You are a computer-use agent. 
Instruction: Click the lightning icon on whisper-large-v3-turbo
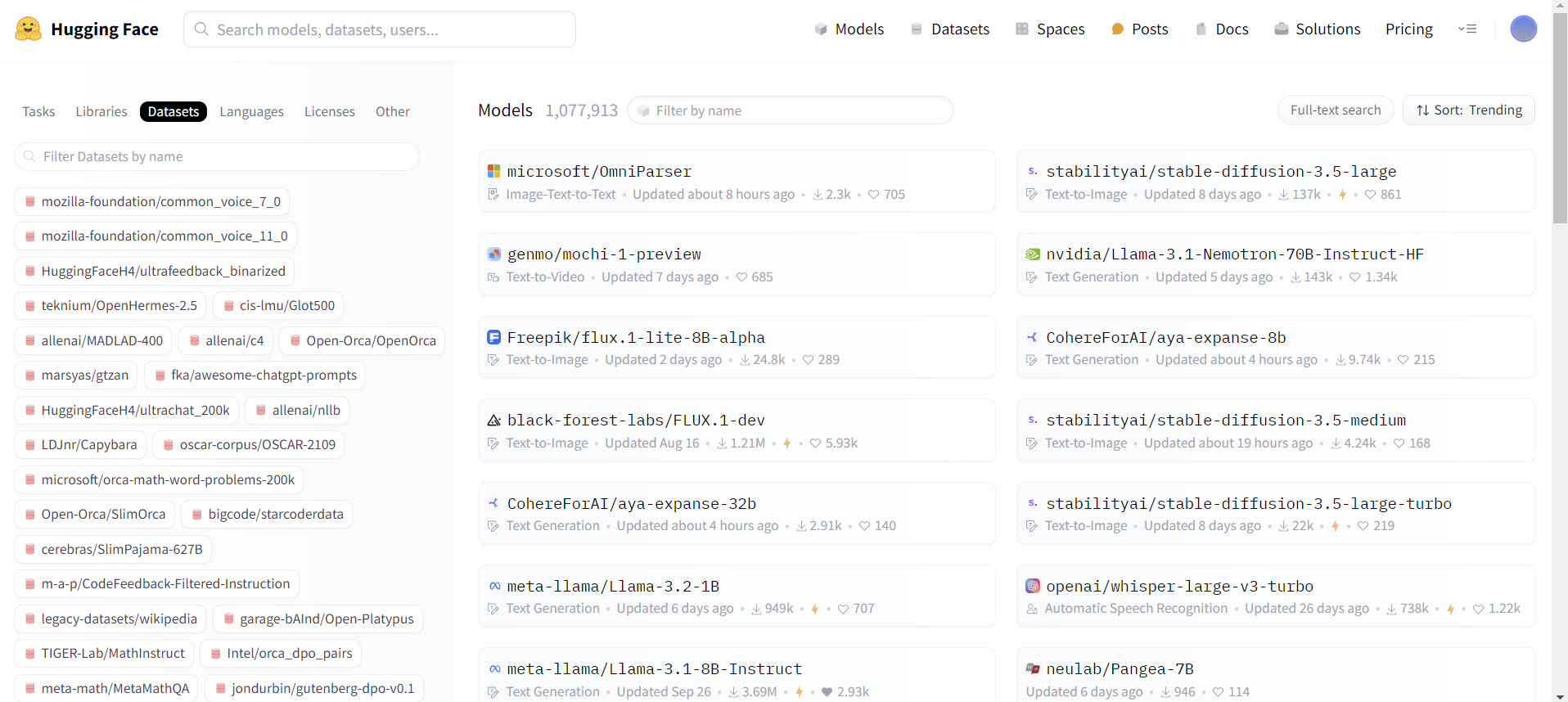point(1450,609)
